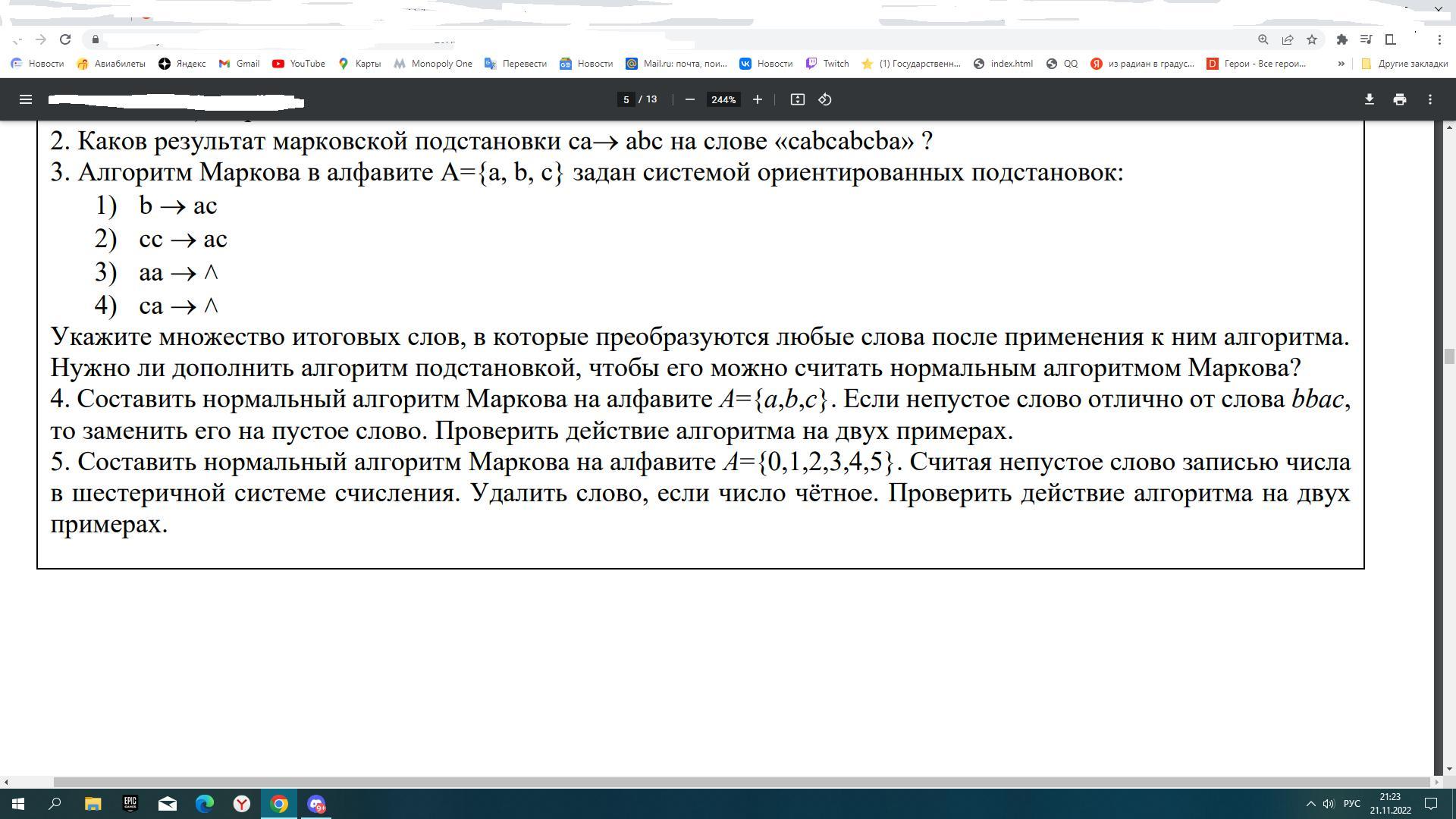
Task: Zoom out the PDF document
Action: [689, 99]
